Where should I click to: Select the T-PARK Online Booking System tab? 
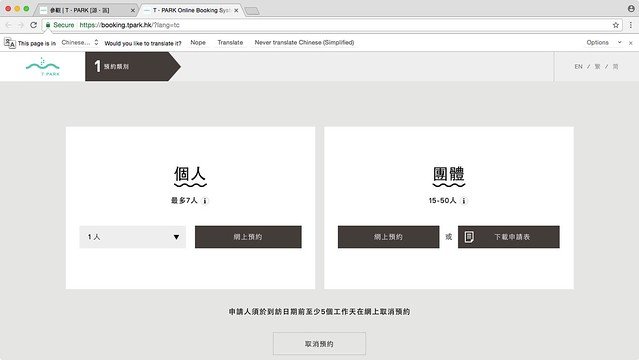click(x=191, y=10)
